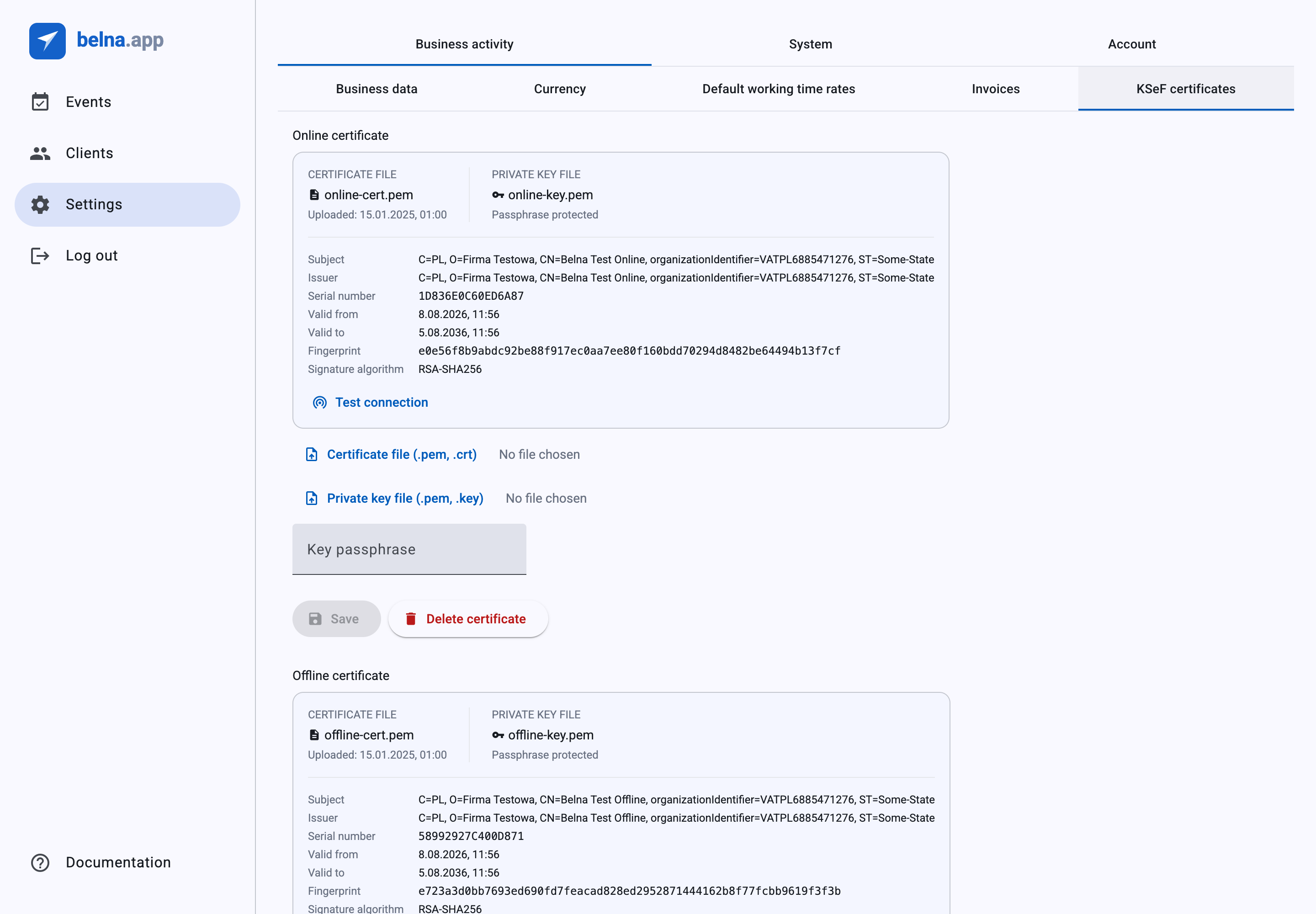Click the offline certificate Subject value

pos(676,799)
